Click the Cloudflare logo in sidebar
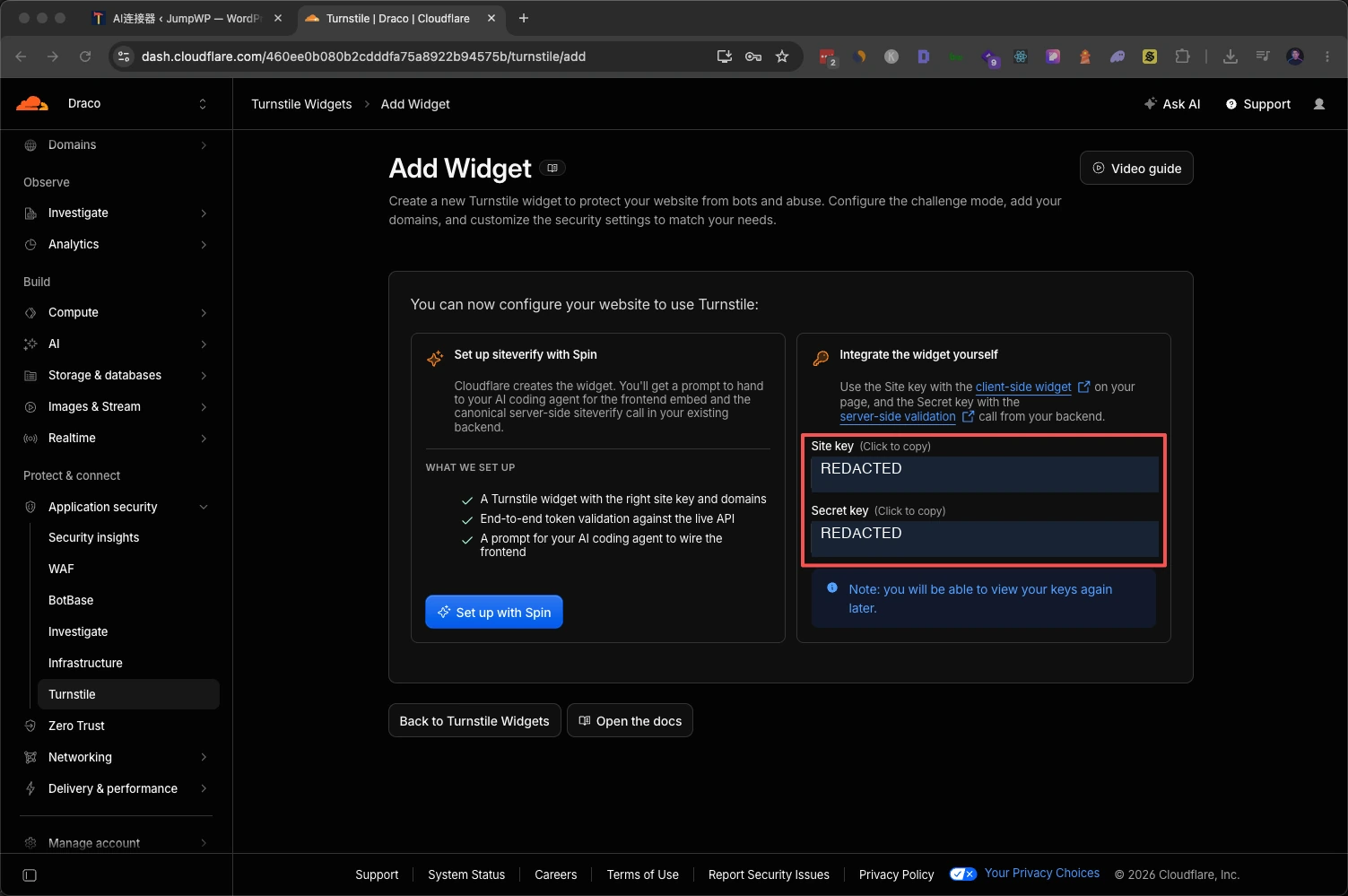Image resolution: width=1348 pixels, height=896 pixels. click(x=32, y=103)
